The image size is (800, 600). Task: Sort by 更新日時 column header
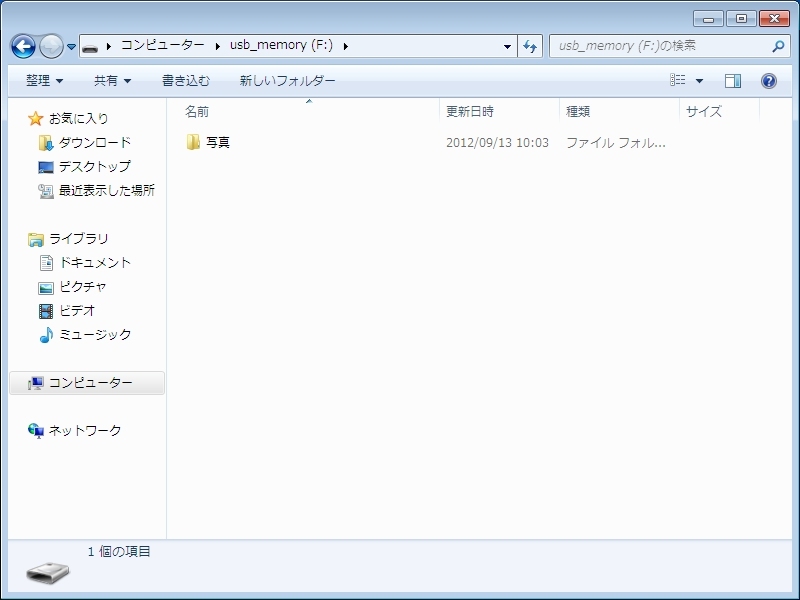click(x=470, y=111)
